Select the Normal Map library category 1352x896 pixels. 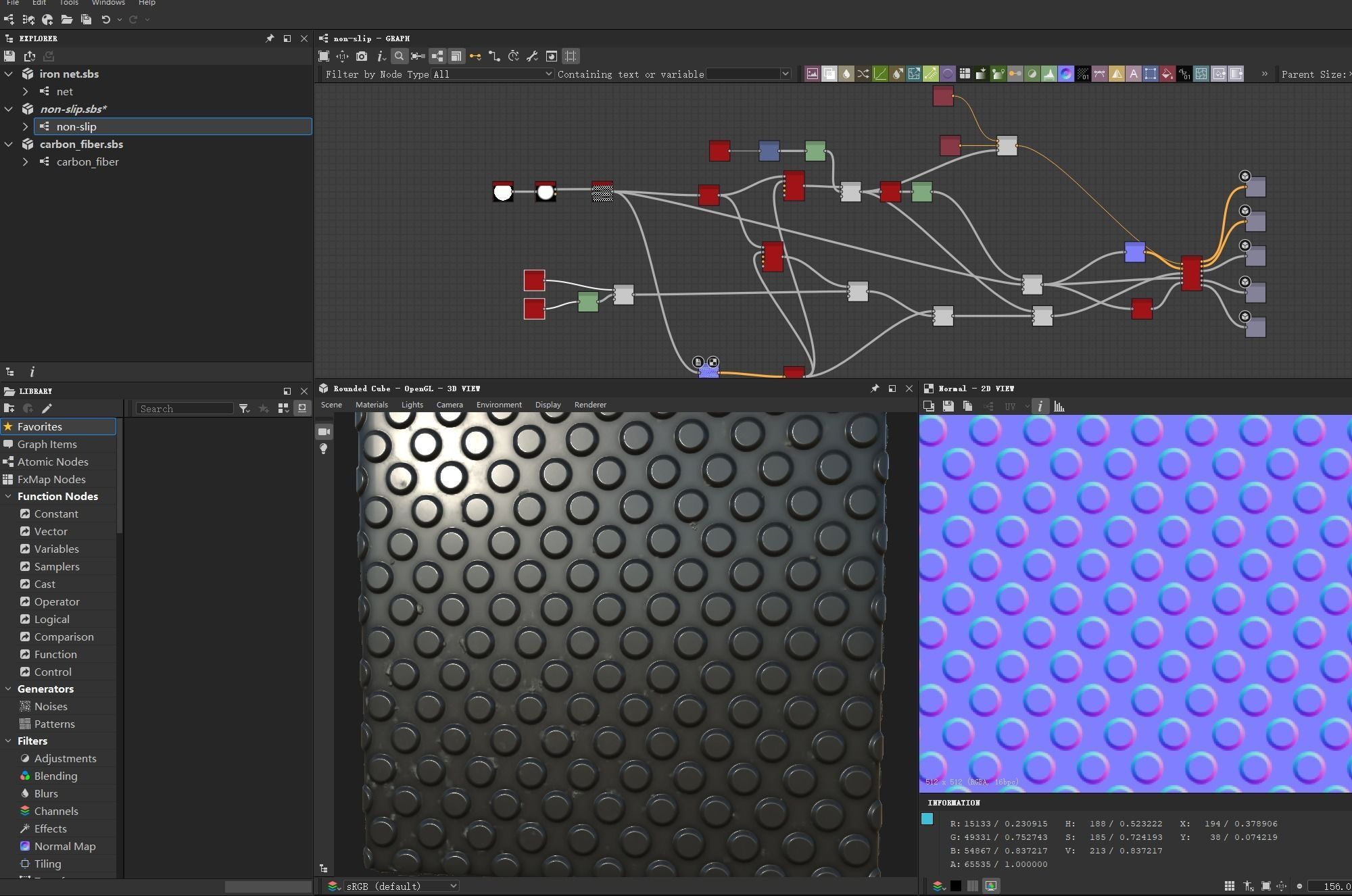65,847
